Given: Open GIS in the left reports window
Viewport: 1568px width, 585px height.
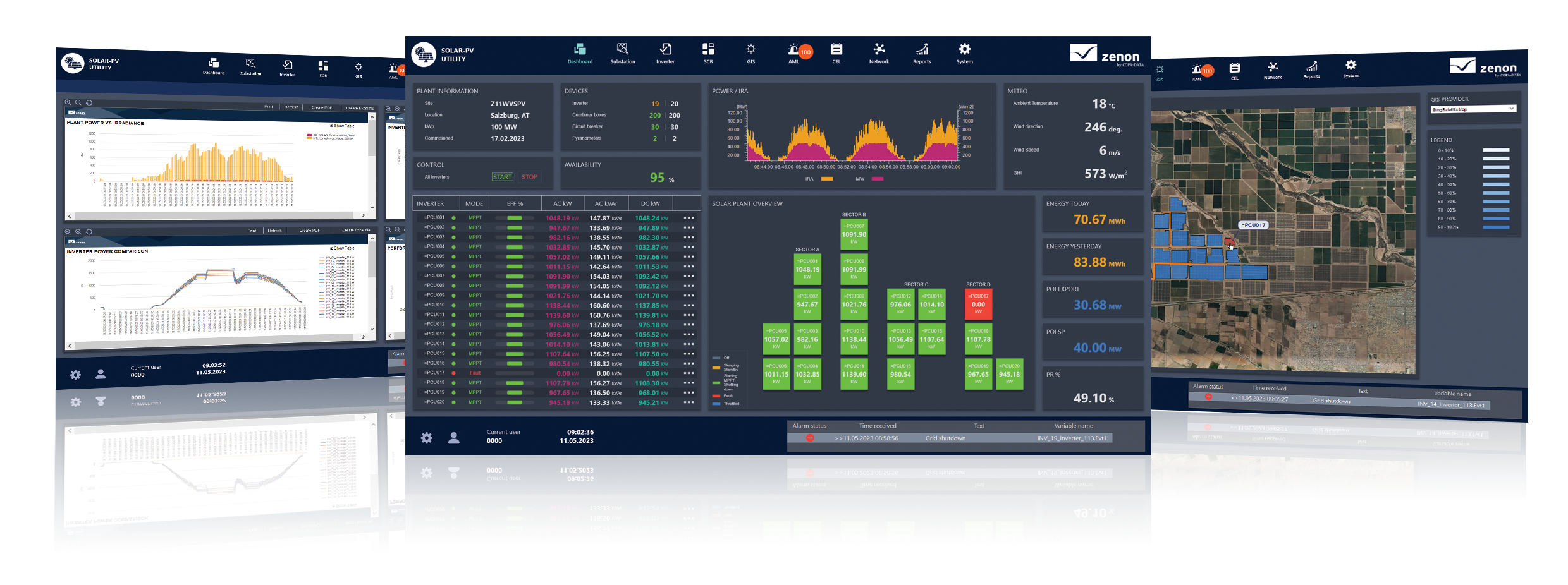Looking at the screenshot, I should (x=358, y=70).
